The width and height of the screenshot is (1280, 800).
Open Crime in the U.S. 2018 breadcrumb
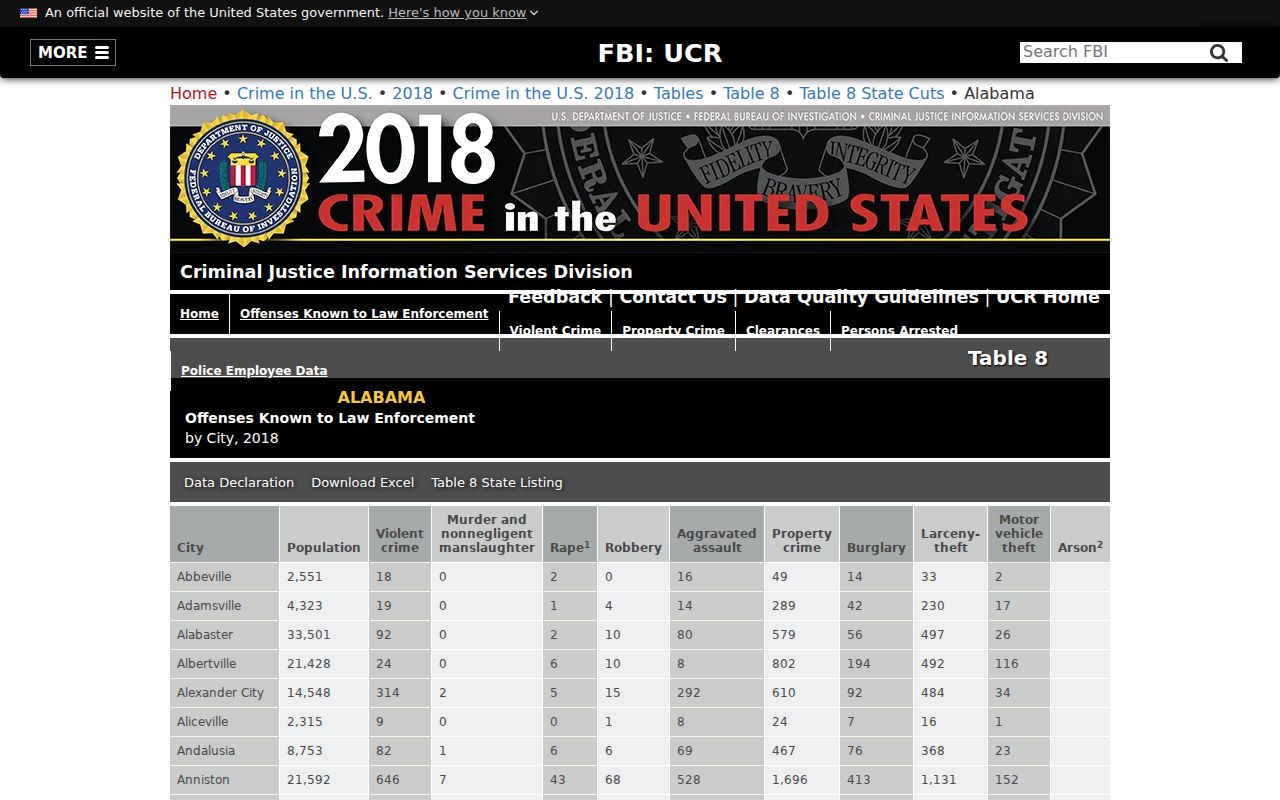pos(543,93)
